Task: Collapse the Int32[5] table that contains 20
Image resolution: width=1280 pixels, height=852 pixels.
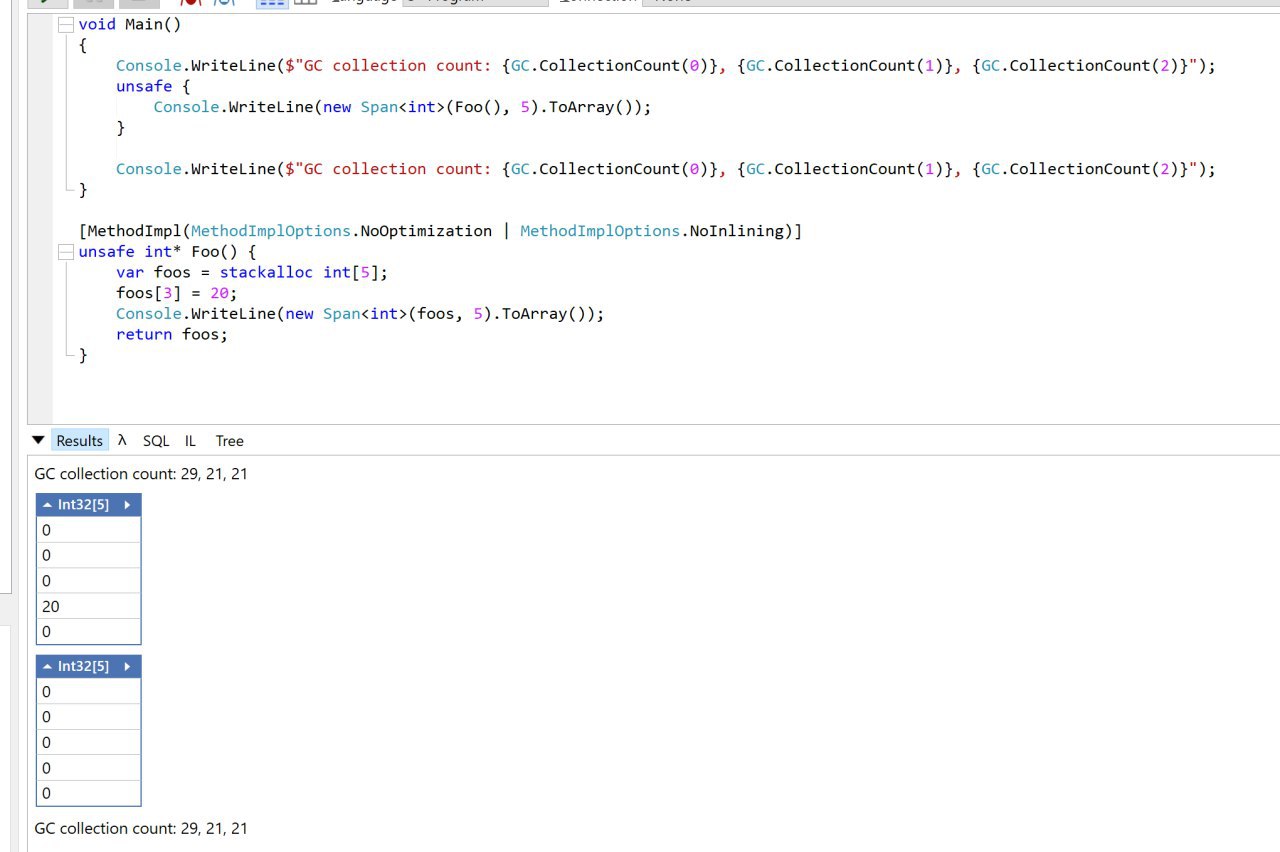Action: click(47, 505)
